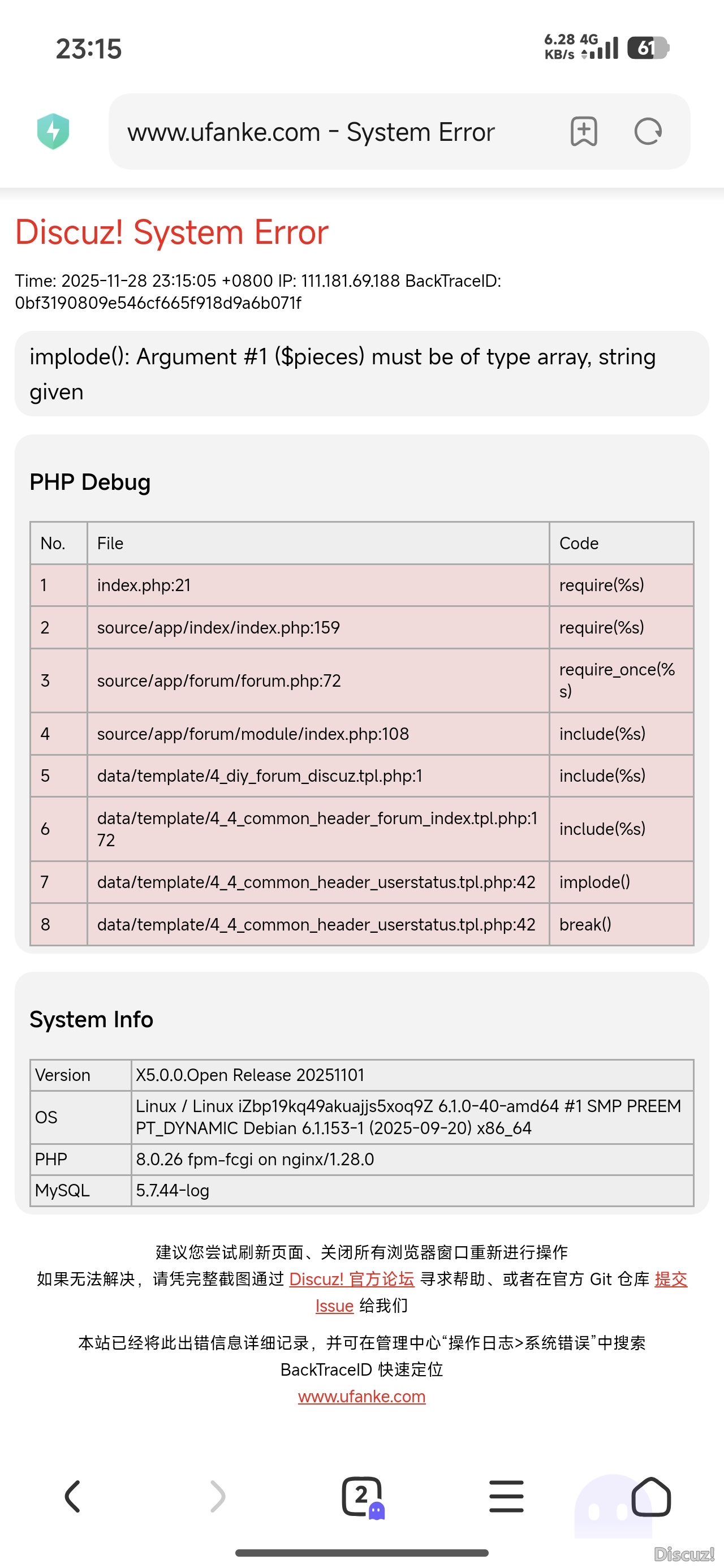Reload the page with refresh icon
The image size is (724, 1568).
tap(647, 131)
